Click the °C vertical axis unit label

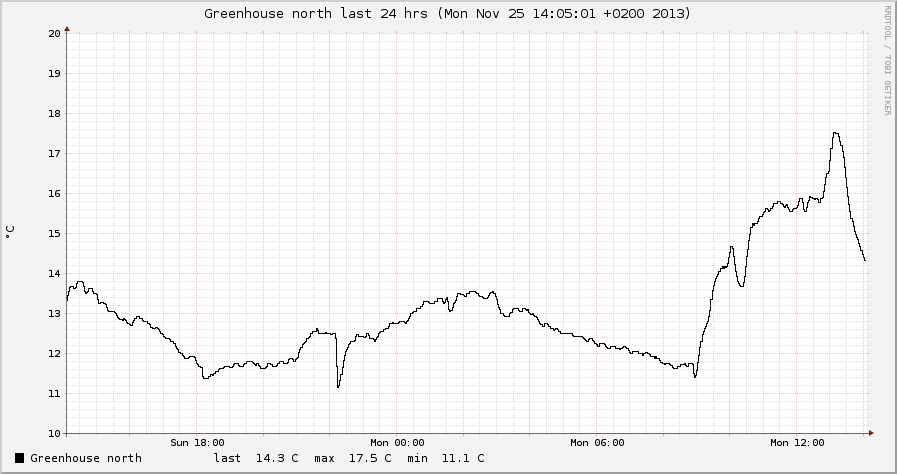10,232
